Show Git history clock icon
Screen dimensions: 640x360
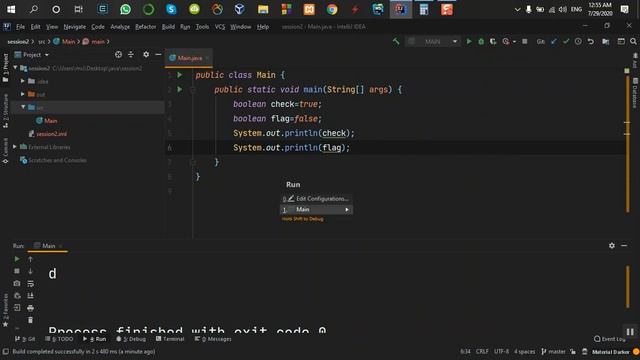coord(578,42)
